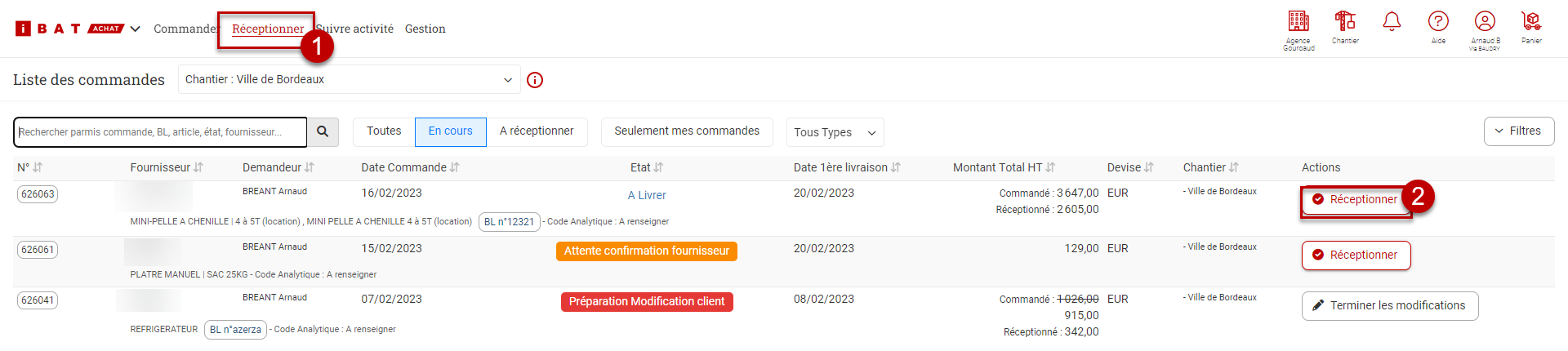Open the Réceptionner menu item
1568x351 pixels.
pos(267,29)
